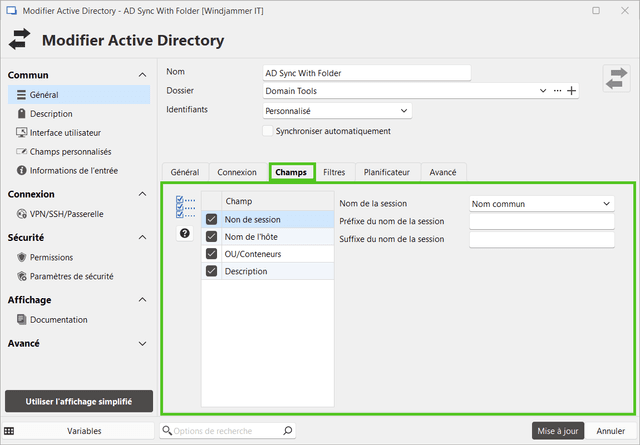
Task: Click the checklist select-all icon
Action: 184,207
